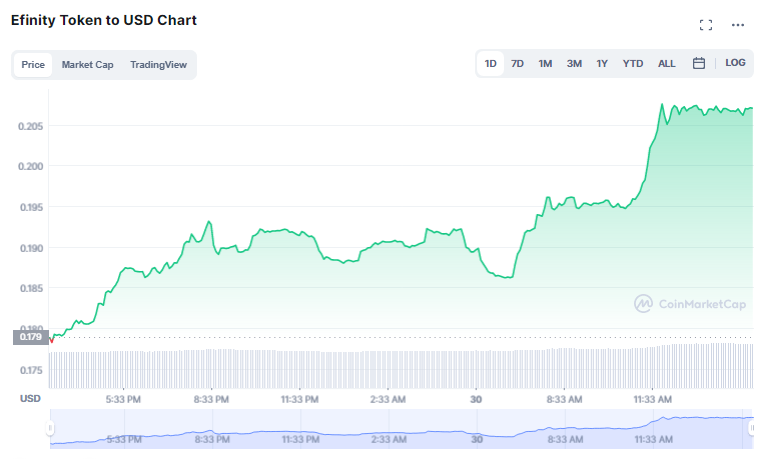This screenshot has width=766, height=459.
Task: Click the 0.185 y-axis label
Action: coord(31,289)
